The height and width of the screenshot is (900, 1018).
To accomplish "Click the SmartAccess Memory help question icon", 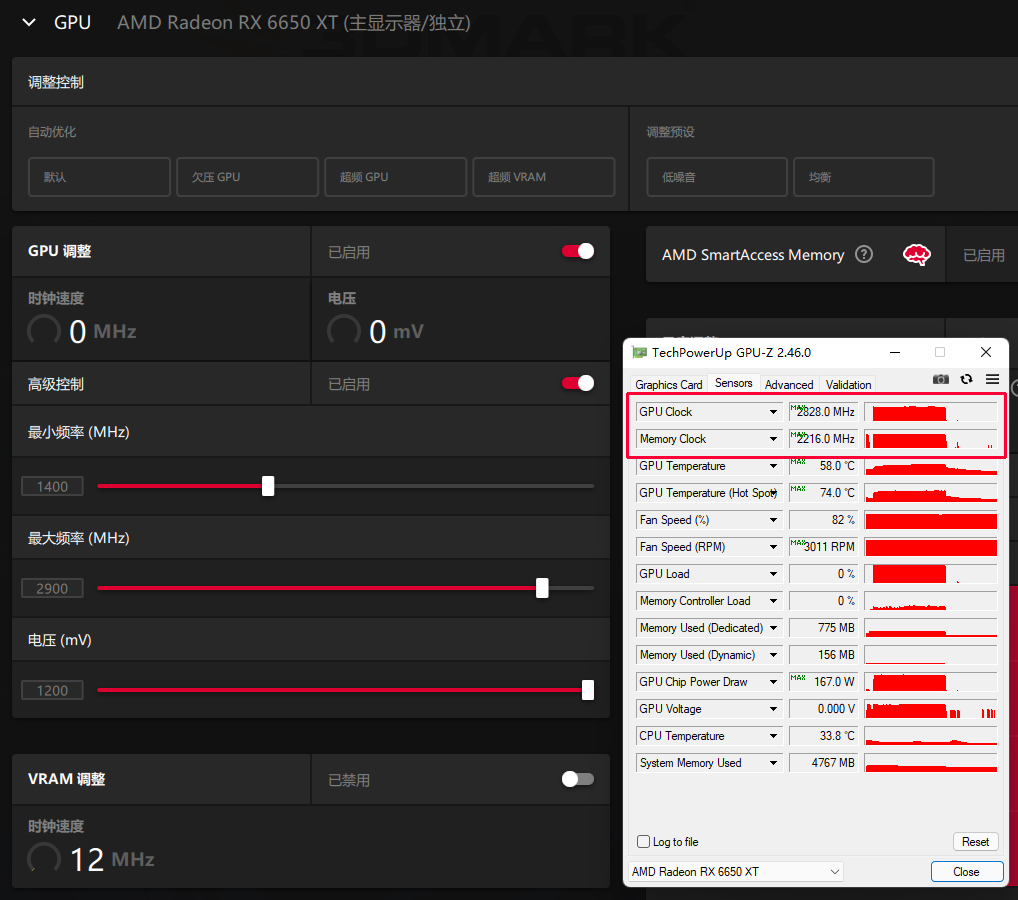I will [863, 254].
